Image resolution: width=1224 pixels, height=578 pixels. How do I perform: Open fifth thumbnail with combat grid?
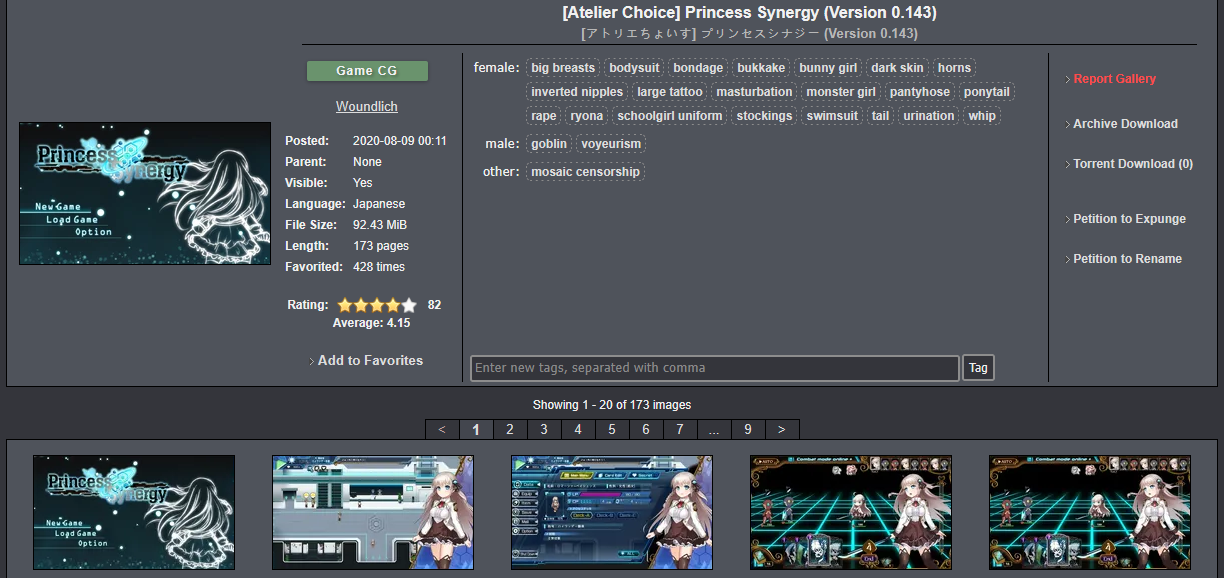click(1090, 512)
